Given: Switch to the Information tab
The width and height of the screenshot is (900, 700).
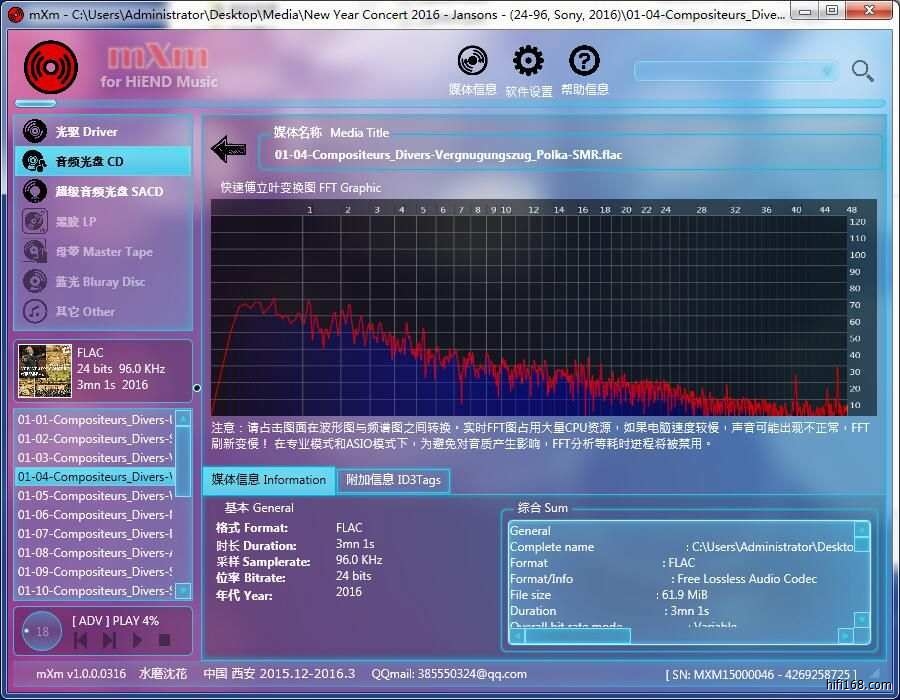Looking at the screenshot, I should click(x=268, y=480).
